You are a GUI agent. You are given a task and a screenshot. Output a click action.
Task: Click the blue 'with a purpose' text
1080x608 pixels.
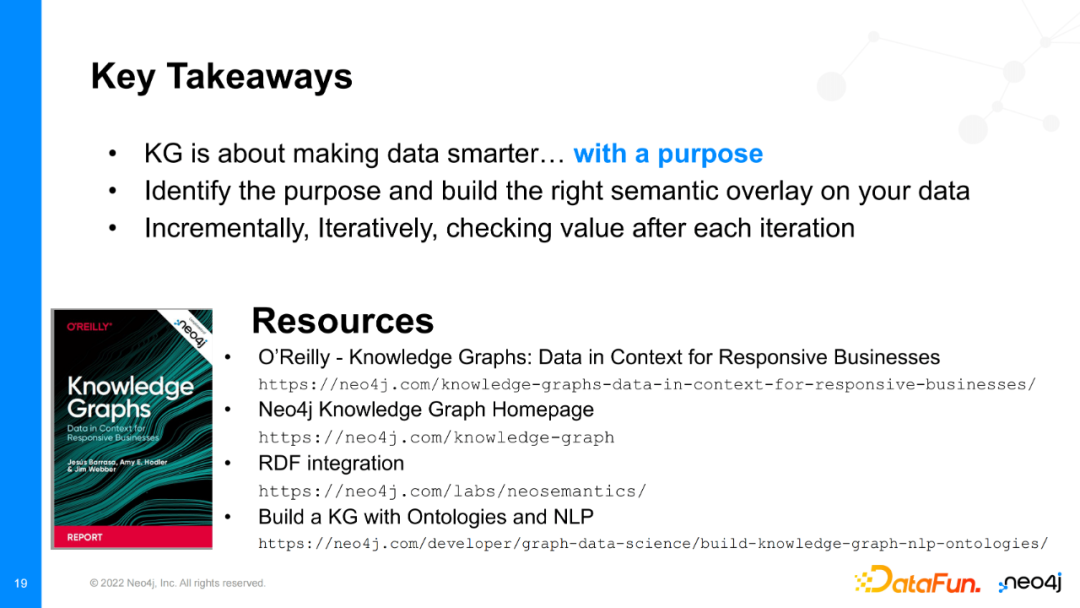[668, 154]
